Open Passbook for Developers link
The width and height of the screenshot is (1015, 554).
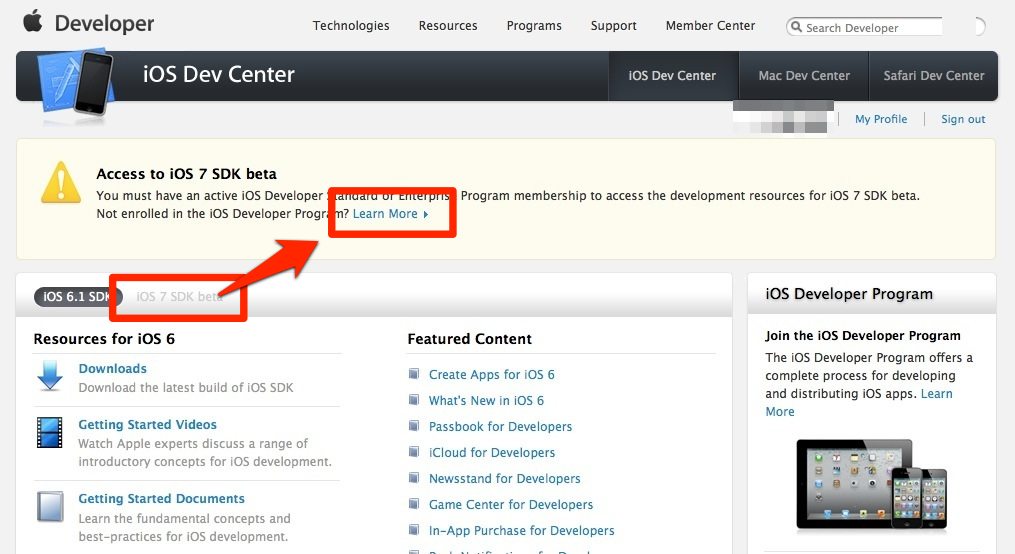[500, 427]
